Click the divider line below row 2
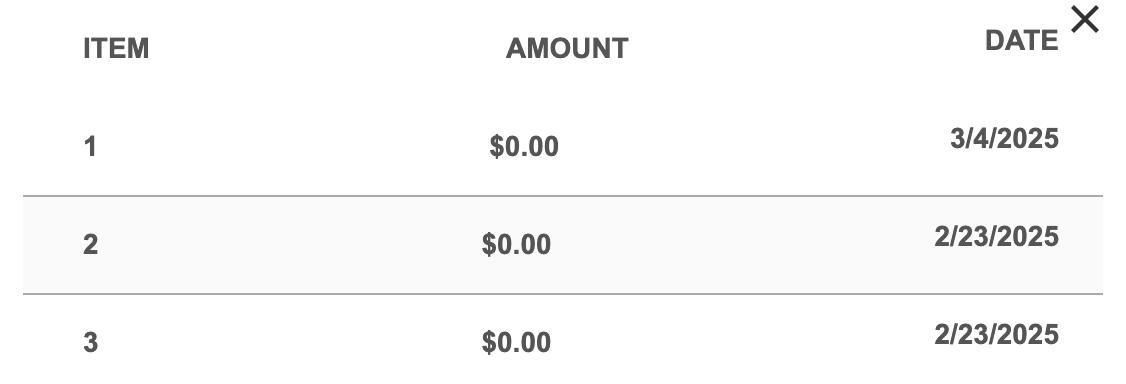 (563, 294)
